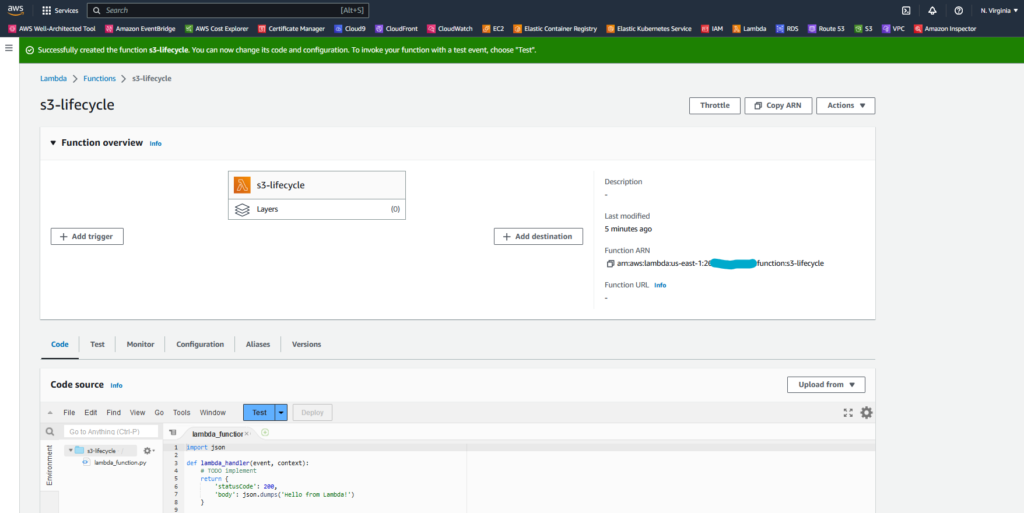Open the left navigation hamburger menu
The width and height of the screenshot is (1024, 513).
(9, 48)
